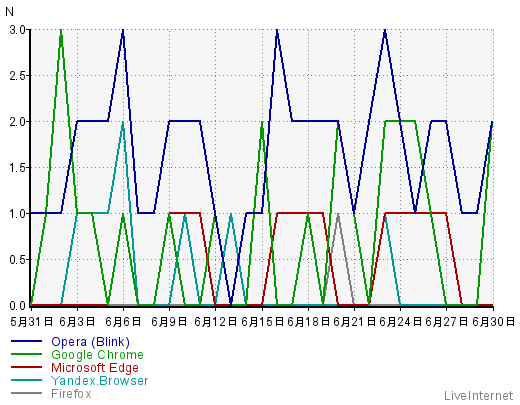Click the teal Yandex legend line swatch
The height and width of the screenshot is (405, 520).
[x=27, y=380]
